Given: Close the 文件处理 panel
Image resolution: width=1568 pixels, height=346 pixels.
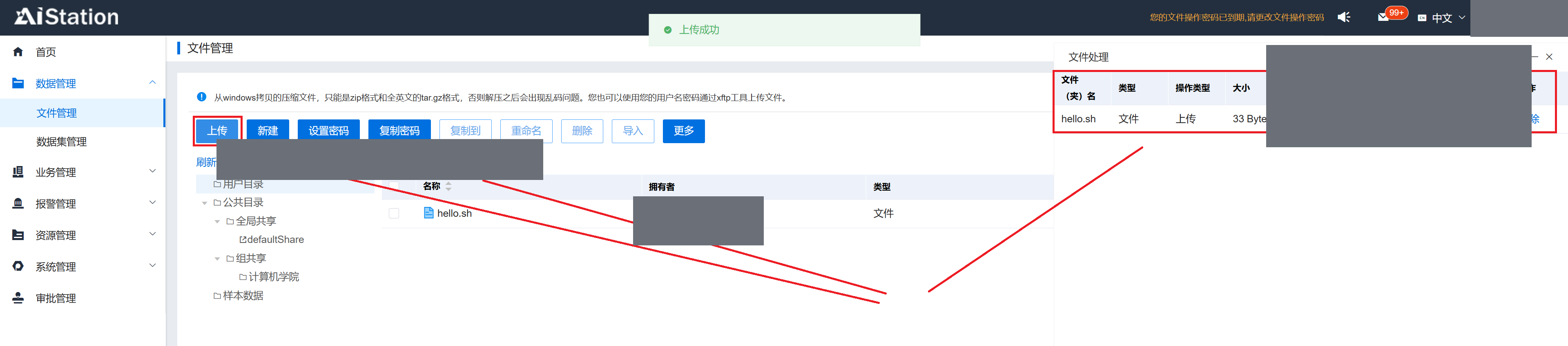Looking at the screenshot, I should pos(1549,57).
